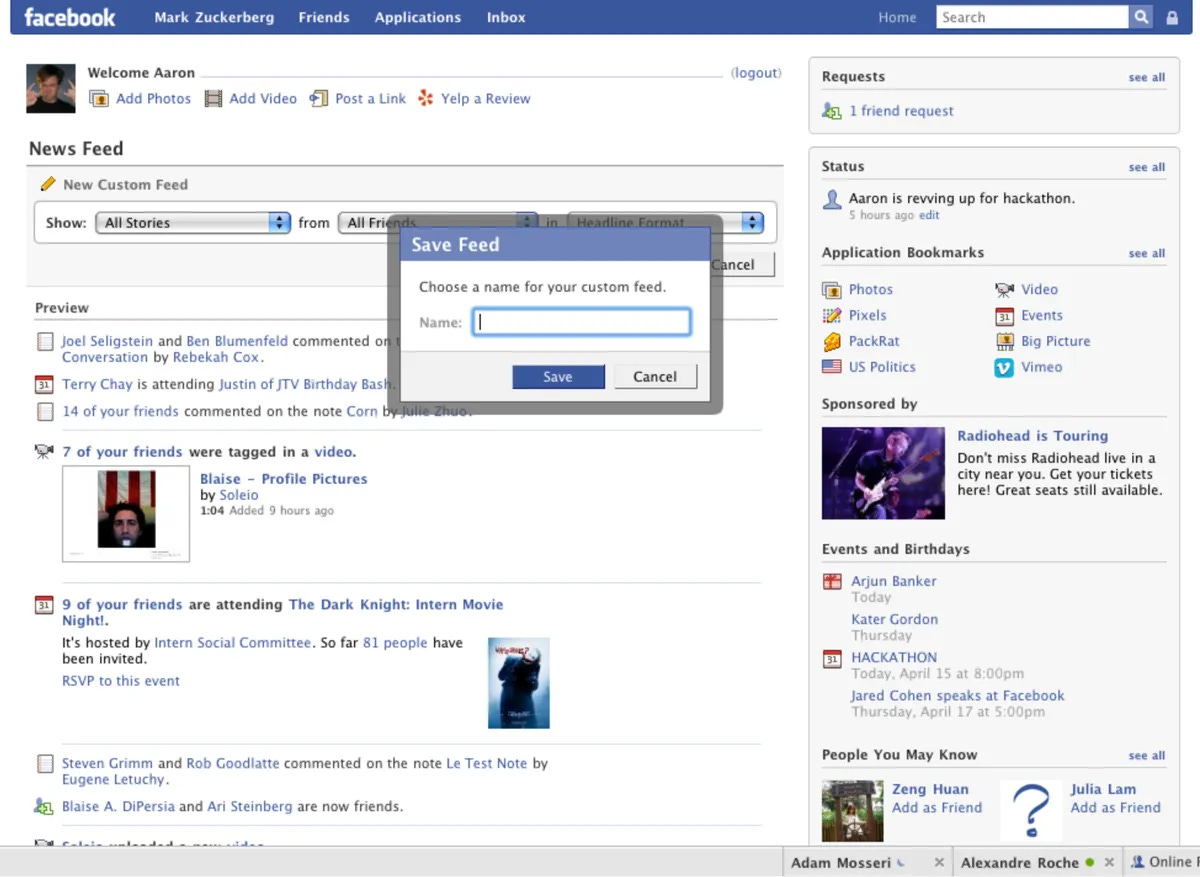
Task: Click the Pixels bookmark icon
Action: click(831, 316)
